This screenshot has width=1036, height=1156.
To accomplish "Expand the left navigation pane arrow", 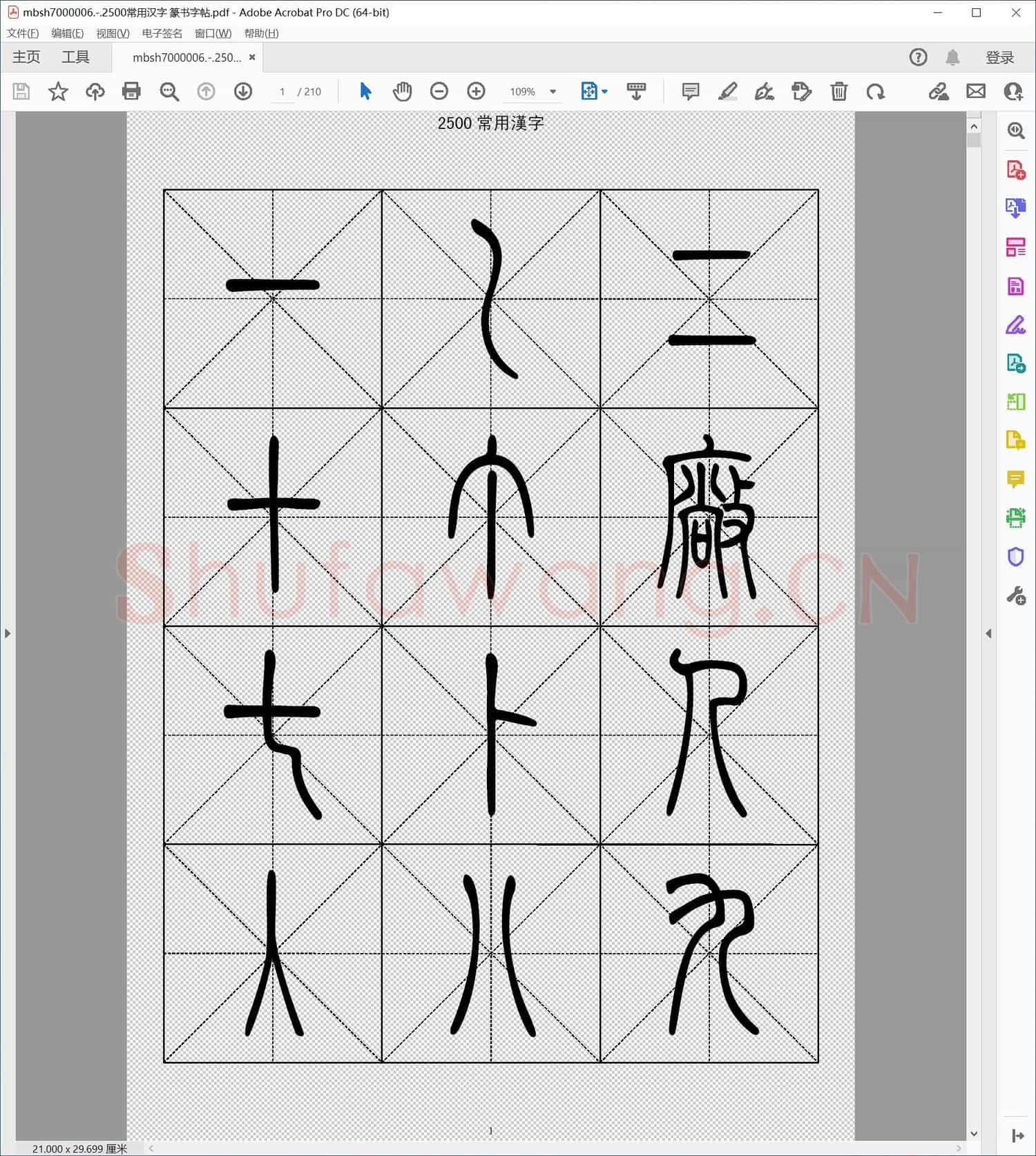I will pos(7,633).
